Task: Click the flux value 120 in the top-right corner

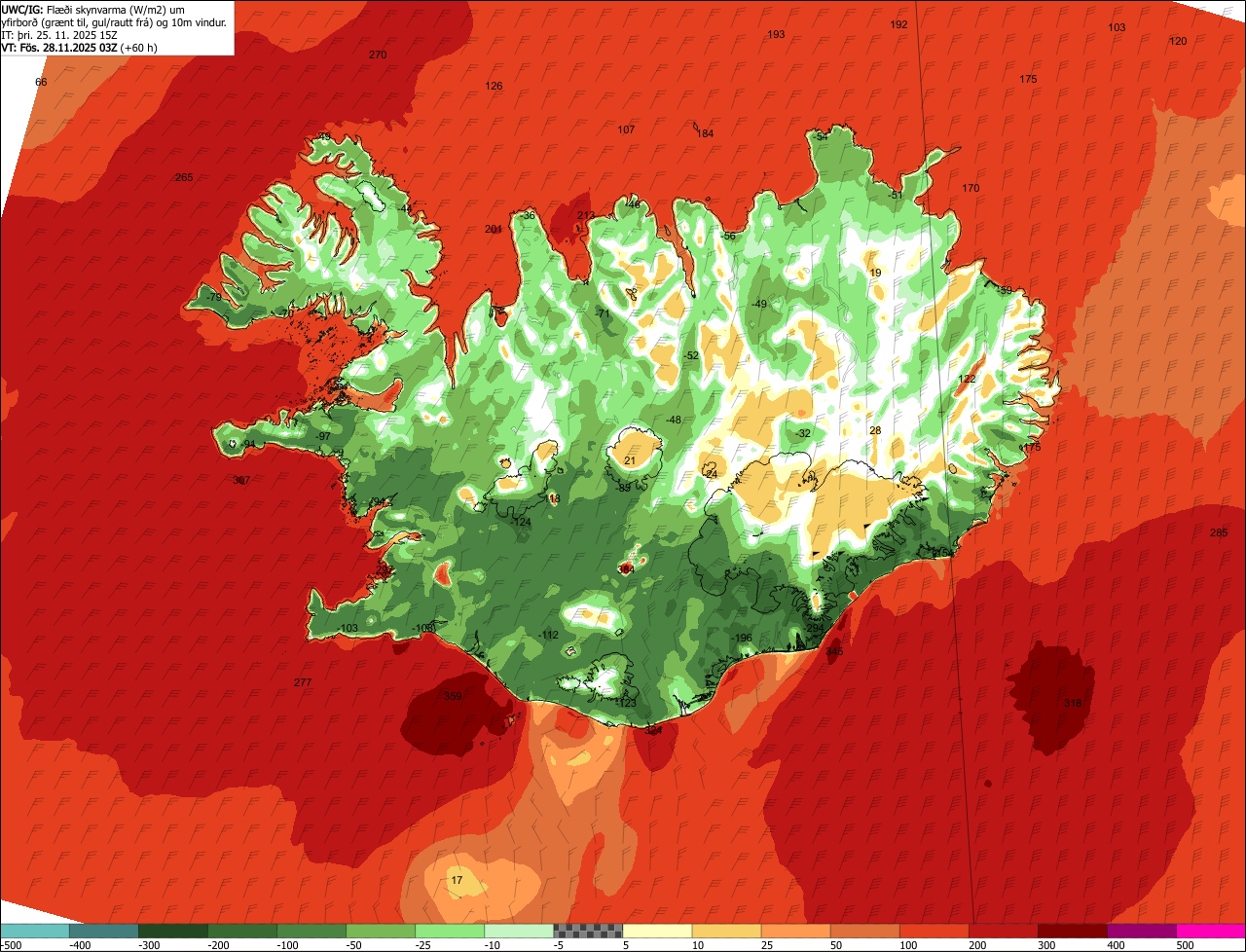Action: click(x=1178, y=41)
